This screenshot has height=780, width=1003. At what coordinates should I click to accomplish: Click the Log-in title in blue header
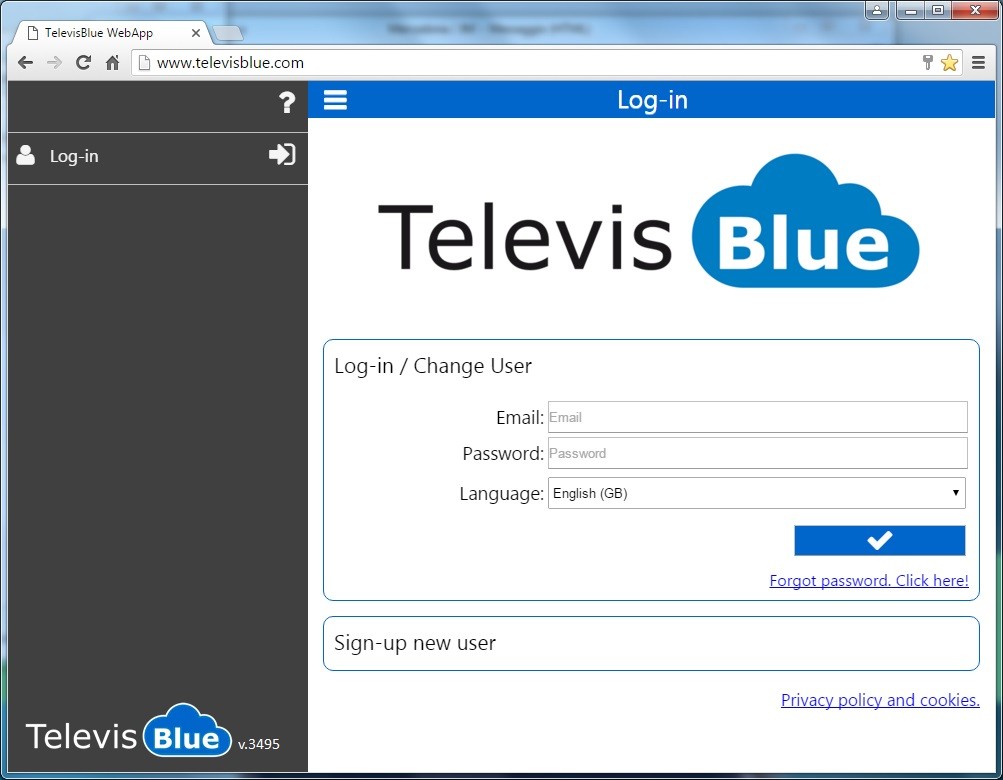tap(652, 100)
